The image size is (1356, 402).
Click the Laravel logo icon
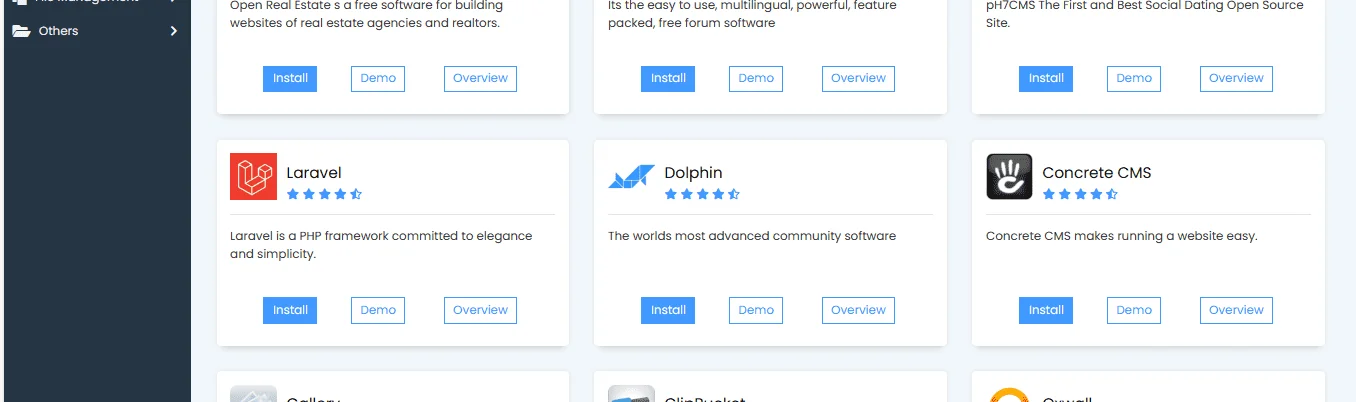point(253,177)
